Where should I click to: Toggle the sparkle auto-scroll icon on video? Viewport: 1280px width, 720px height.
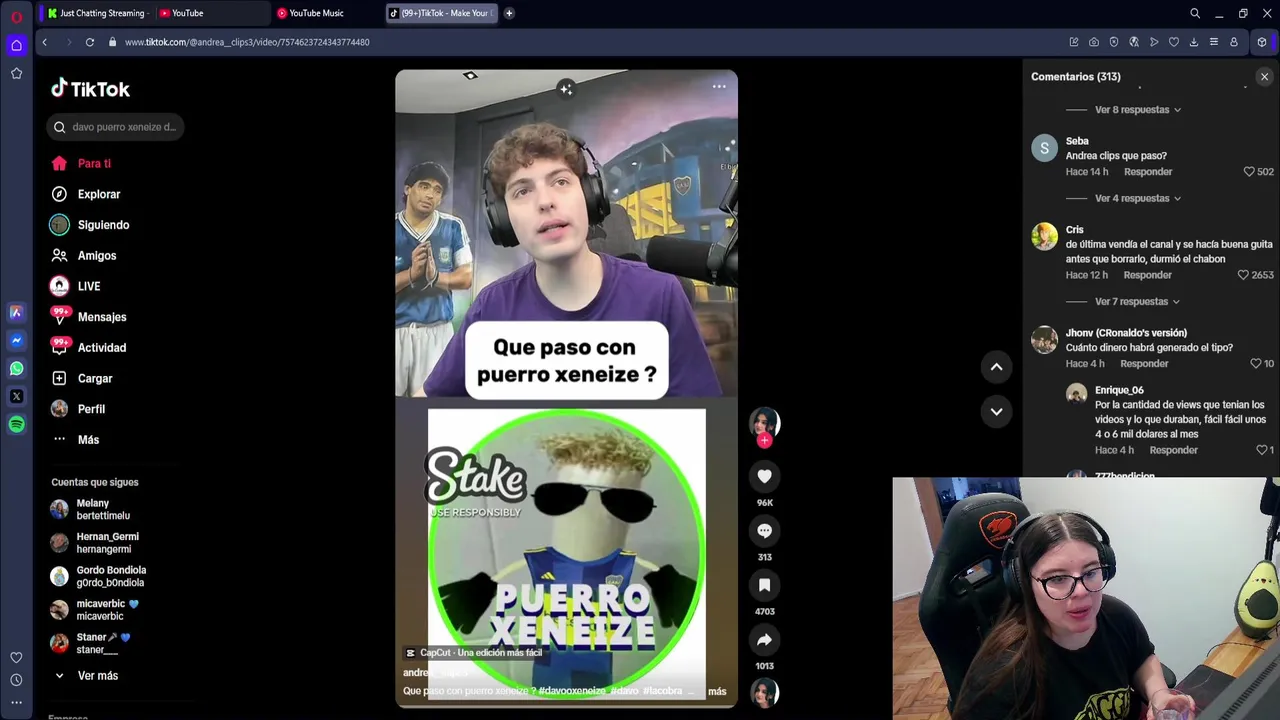point(566,89)
